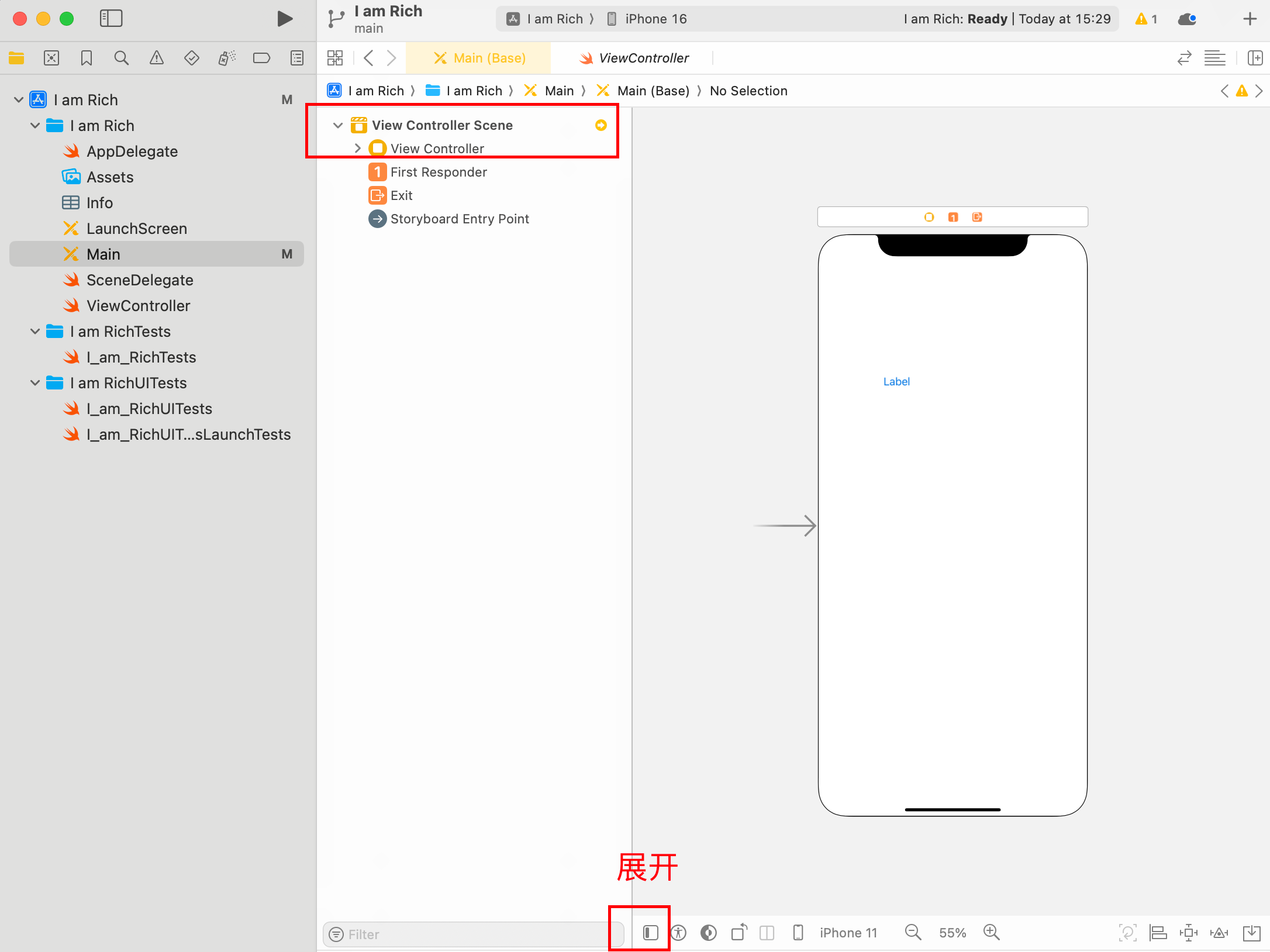Collapse the I am Rich project root

19,100
